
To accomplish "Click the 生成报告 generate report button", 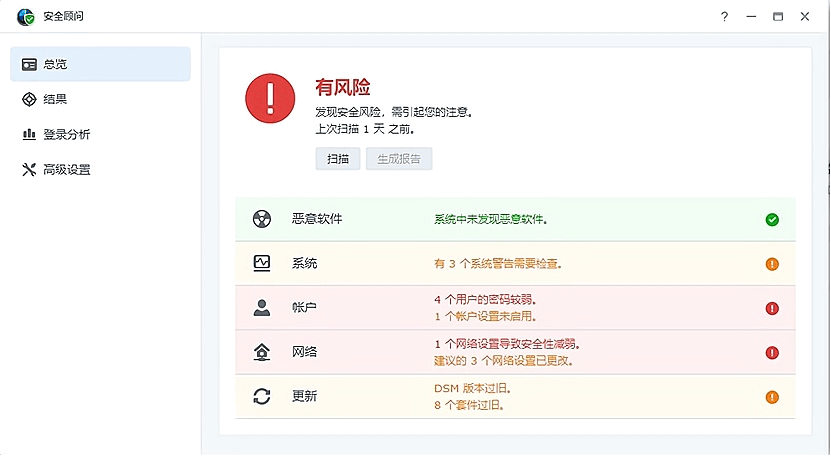I will [x=399, y=158].
